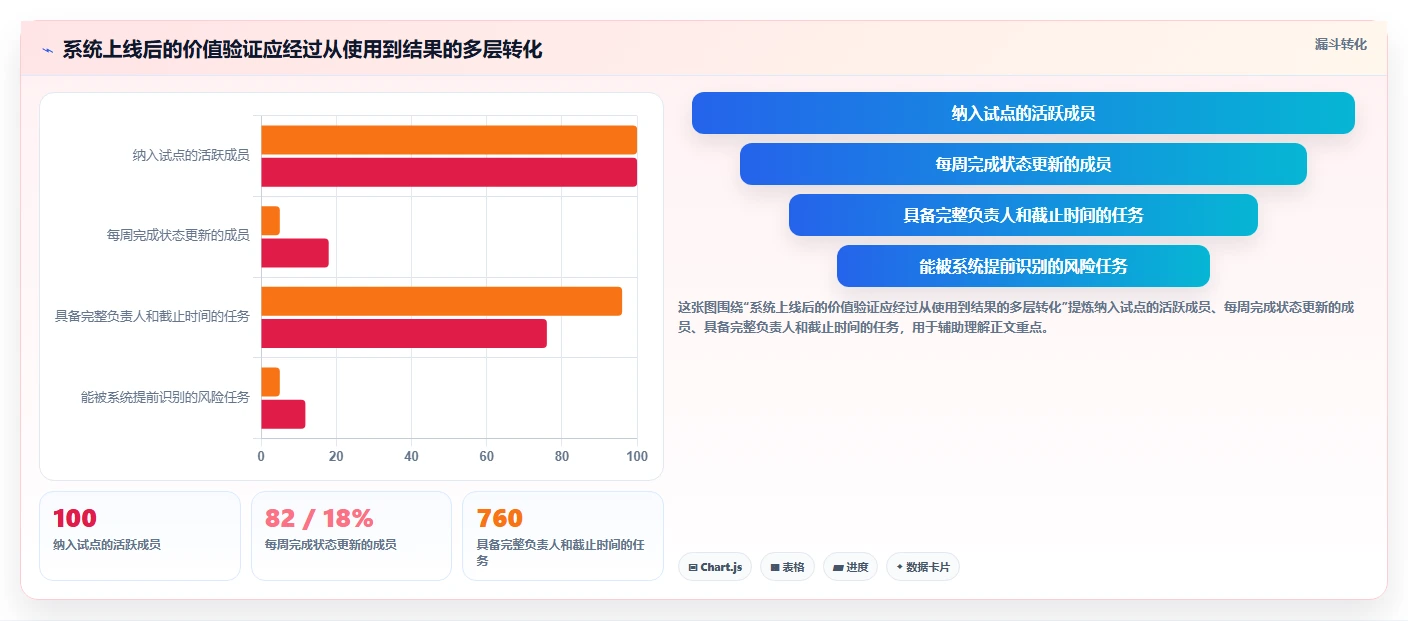Click the caption under the 760 value
Viewport: 1408px width, 621px height.
(561, 553)
